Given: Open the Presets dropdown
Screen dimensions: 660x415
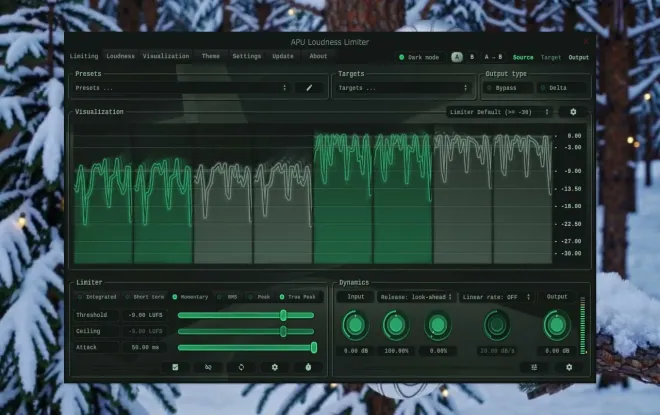Looking at the screenshot, I should (x=181, y=88).
